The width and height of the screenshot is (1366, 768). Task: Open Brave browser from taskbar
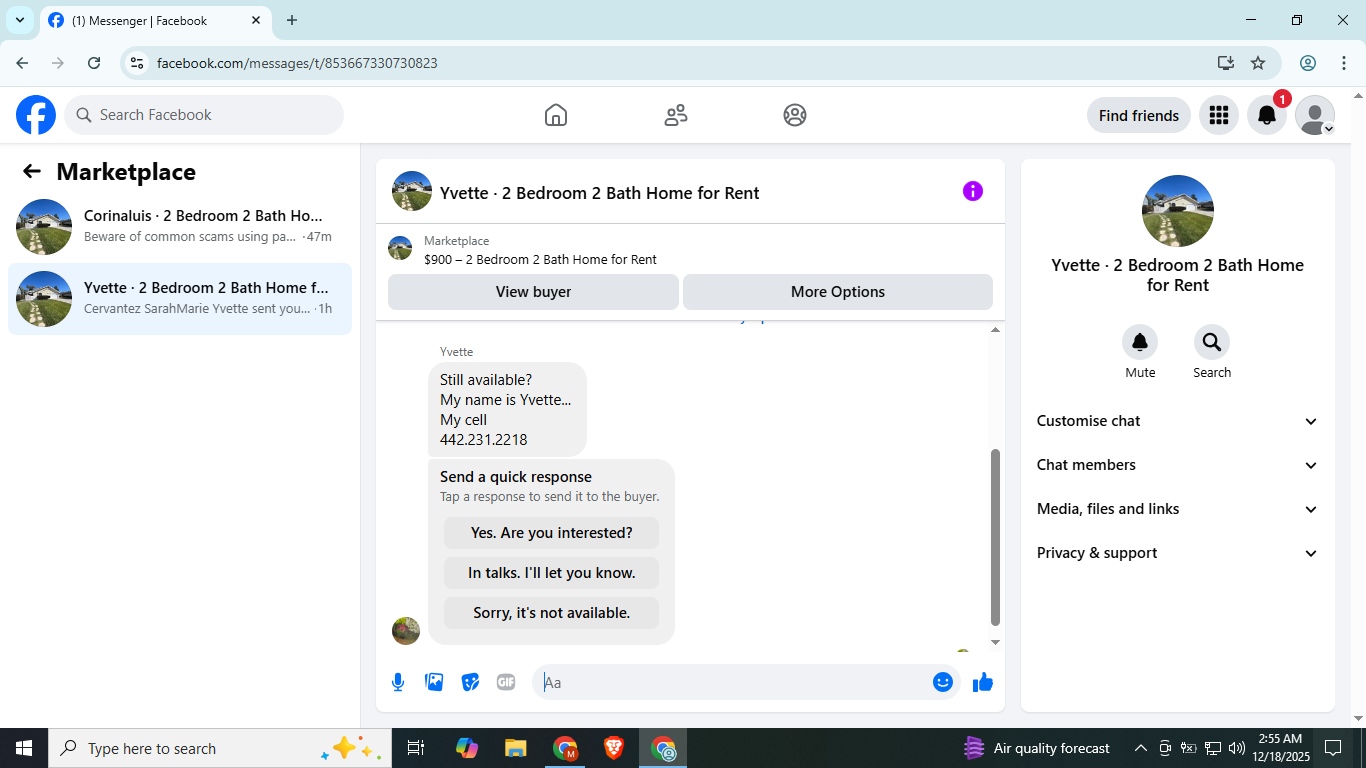[x=614, y=748]
